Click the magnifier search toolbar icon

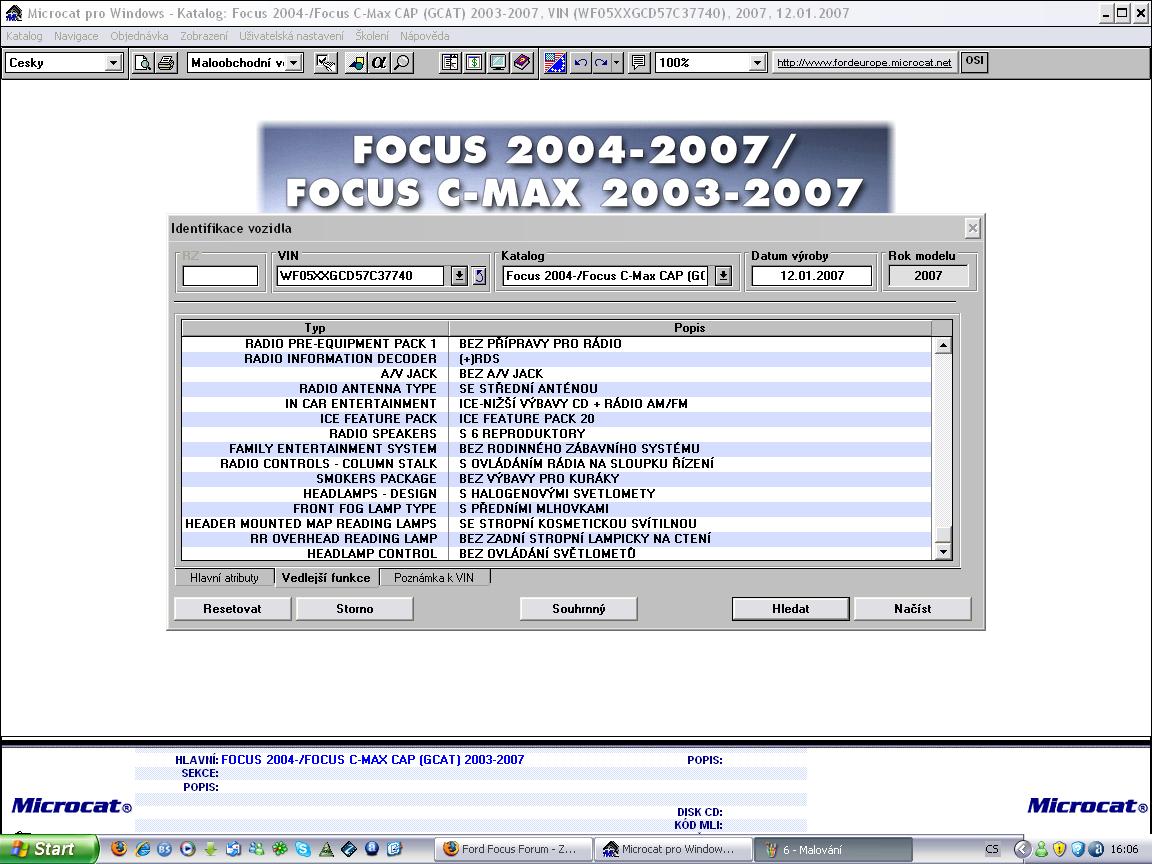401,63
